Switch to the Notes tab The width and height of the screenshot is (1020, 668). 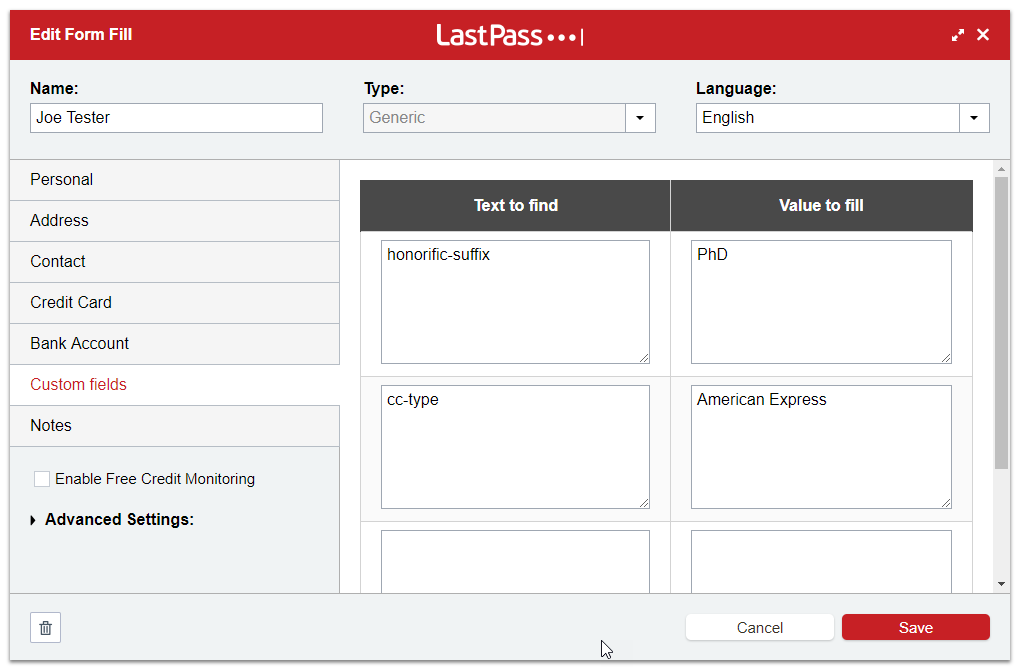point(174,426)
